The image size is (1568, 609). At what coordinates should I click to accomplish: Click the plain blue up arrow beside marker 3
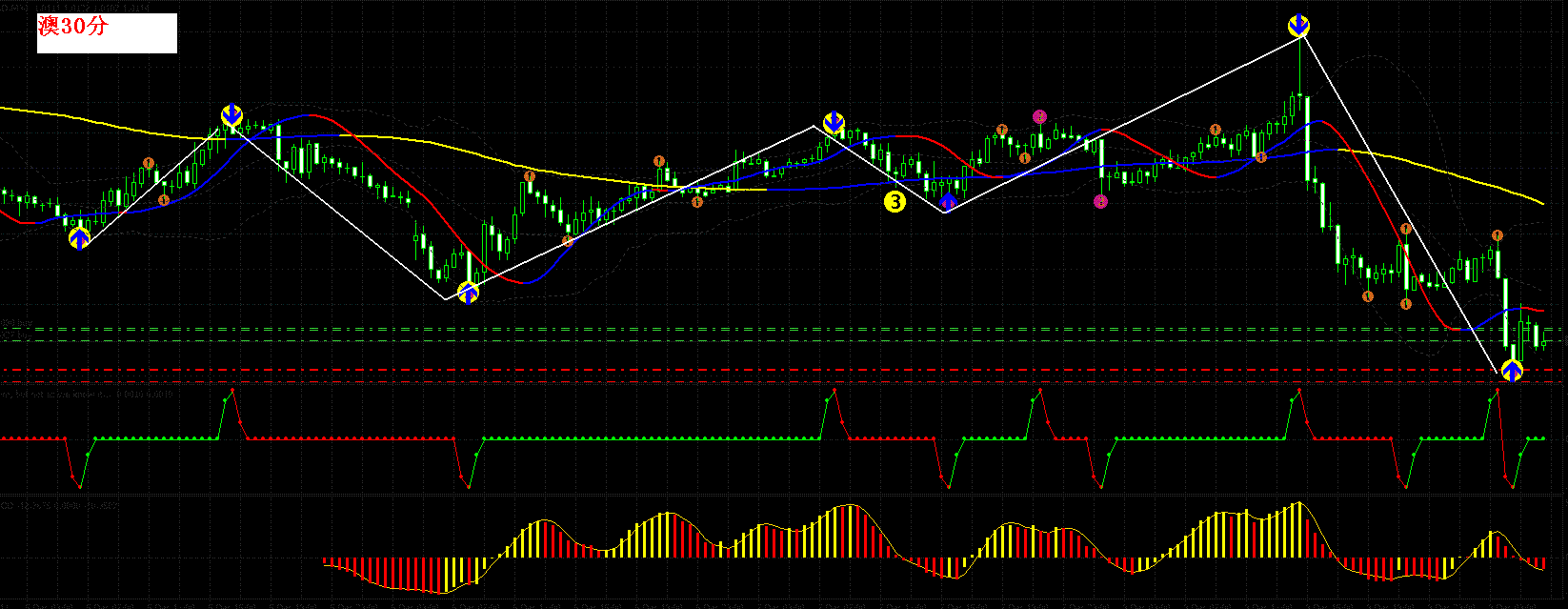tap(947, 201)
